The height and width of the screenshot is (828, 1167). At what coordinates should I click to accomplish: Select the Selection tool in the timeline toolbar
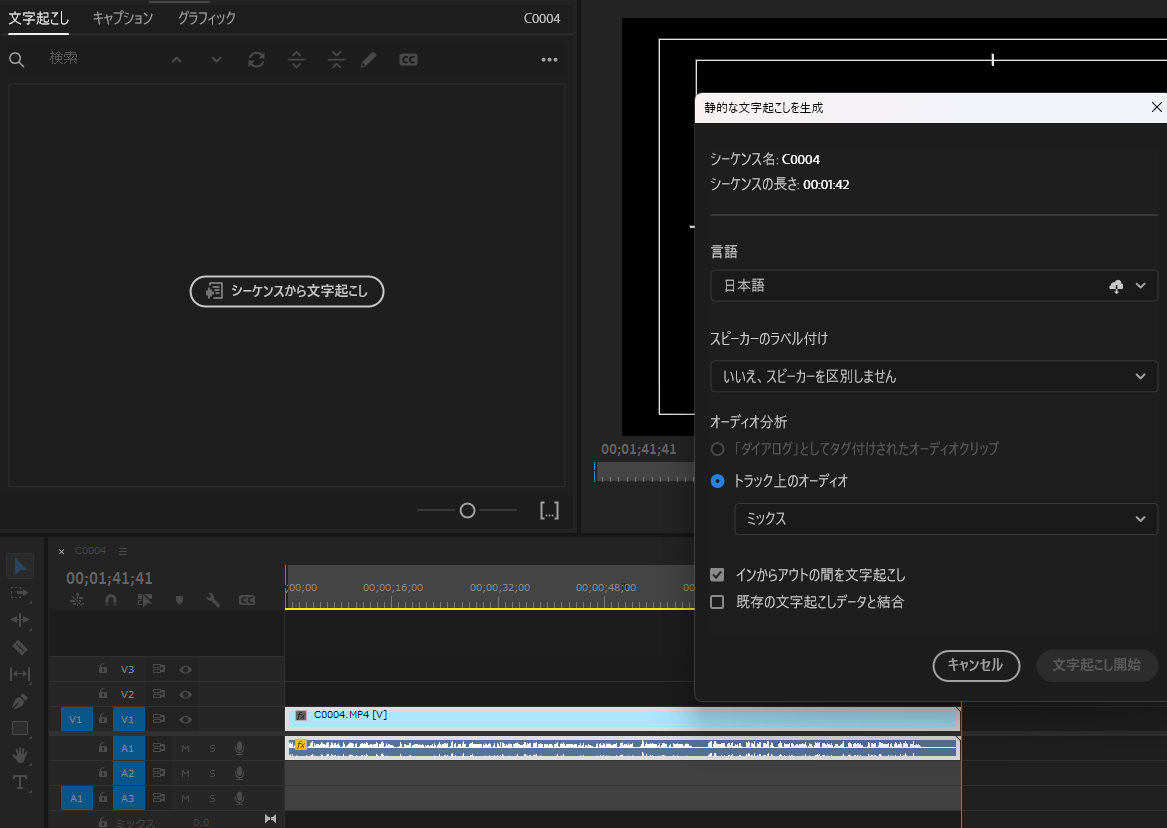tap(20, 567)
